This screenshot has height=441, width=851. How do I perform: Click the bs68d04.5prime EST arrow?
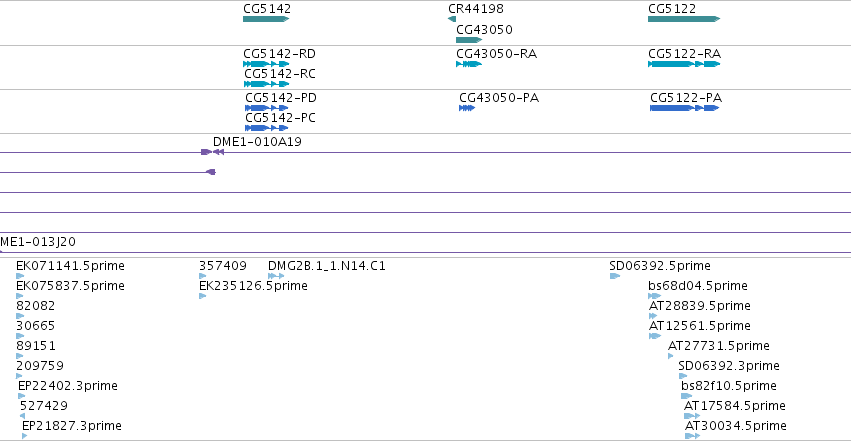coord(655,296)
